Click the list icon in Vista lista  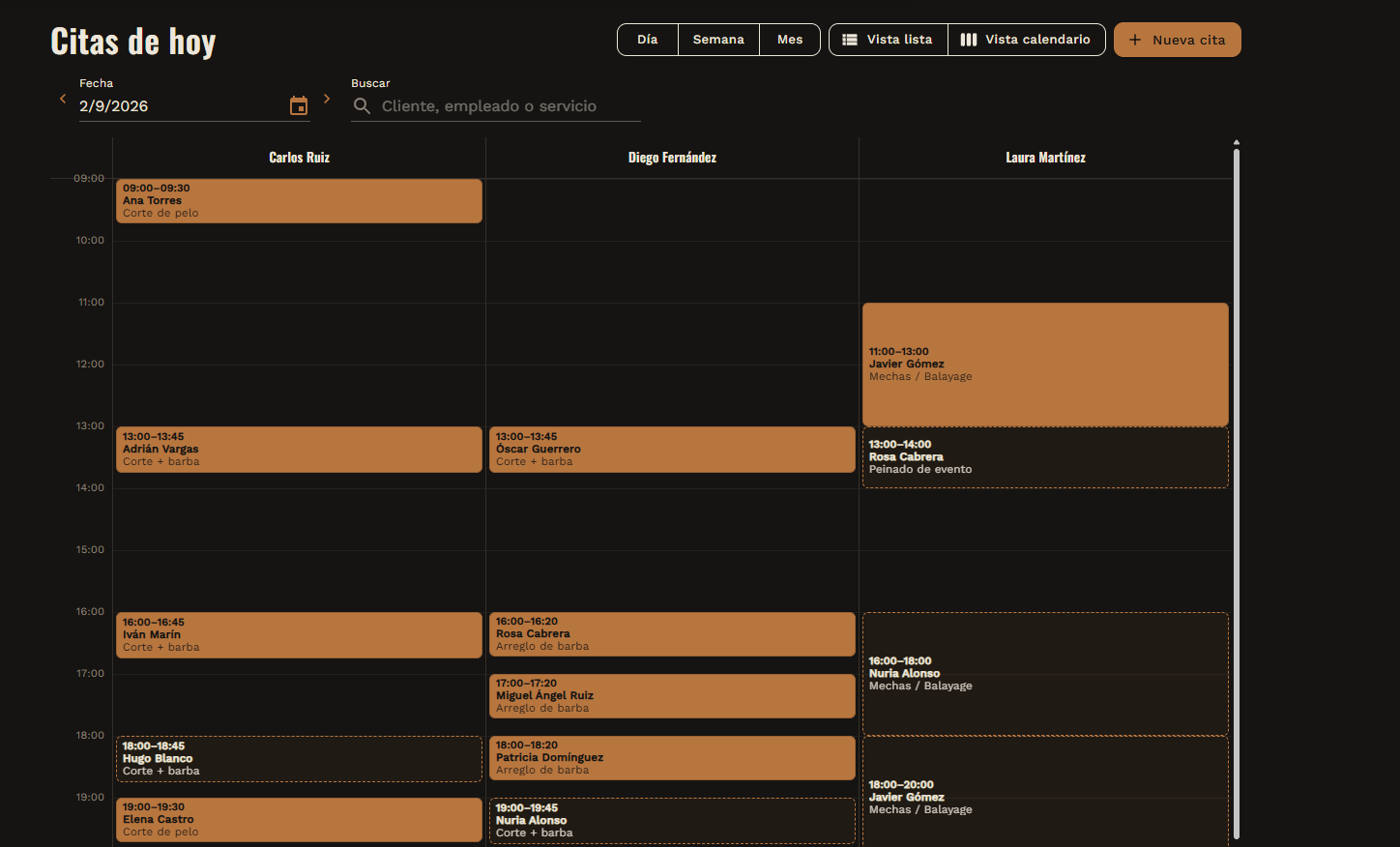[850, 40]
